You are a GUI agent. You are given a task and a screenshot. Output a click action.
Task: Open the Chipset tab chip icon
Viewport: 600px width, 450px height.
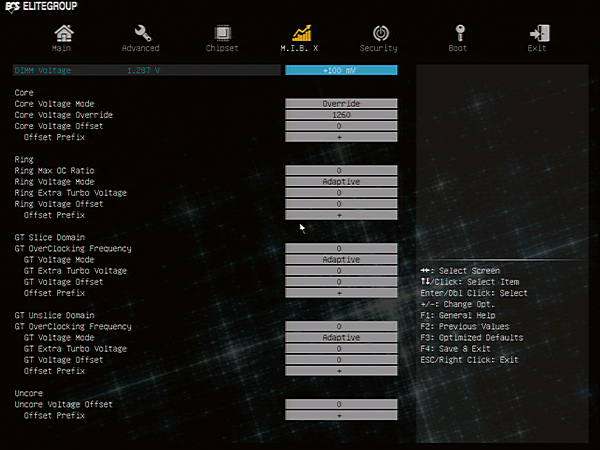(x=222, y=33)
